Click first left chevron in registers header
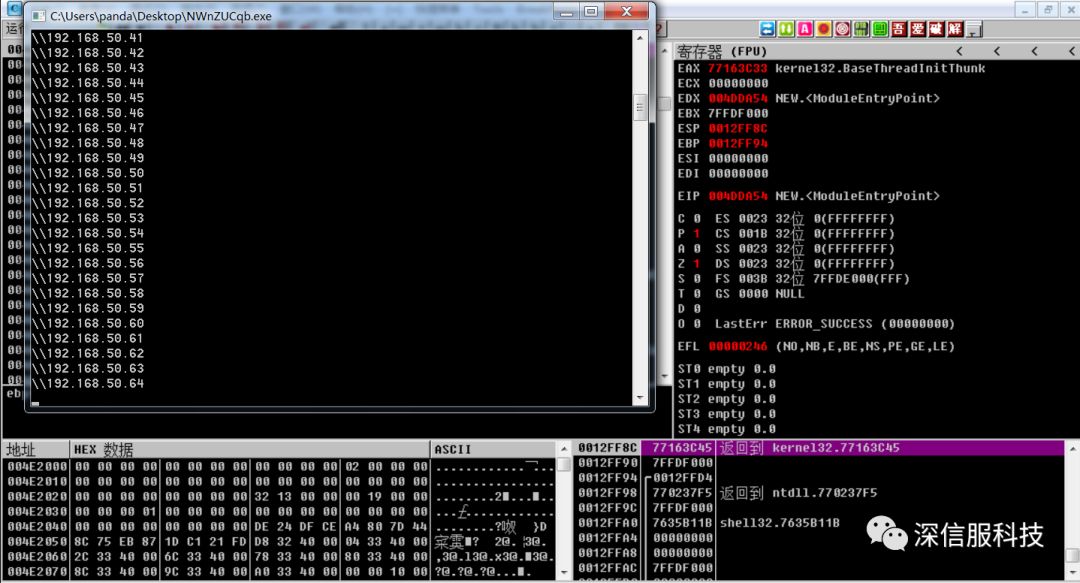This screenshot has height=583, width=1080. coord(959,51)
